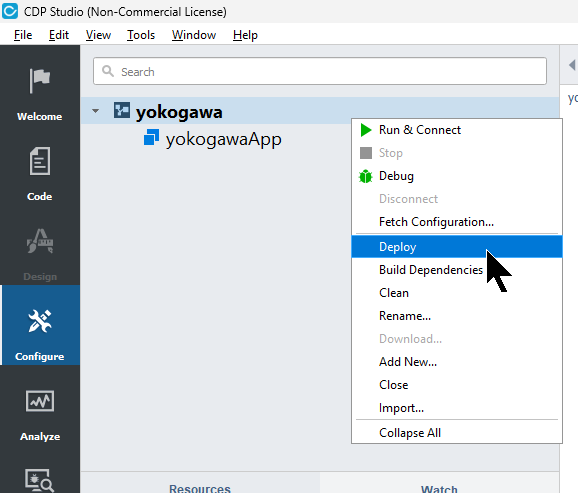Select Clean in the context menu
The height and width of the screenshot is (493, 578).
[x=457, y=293]
